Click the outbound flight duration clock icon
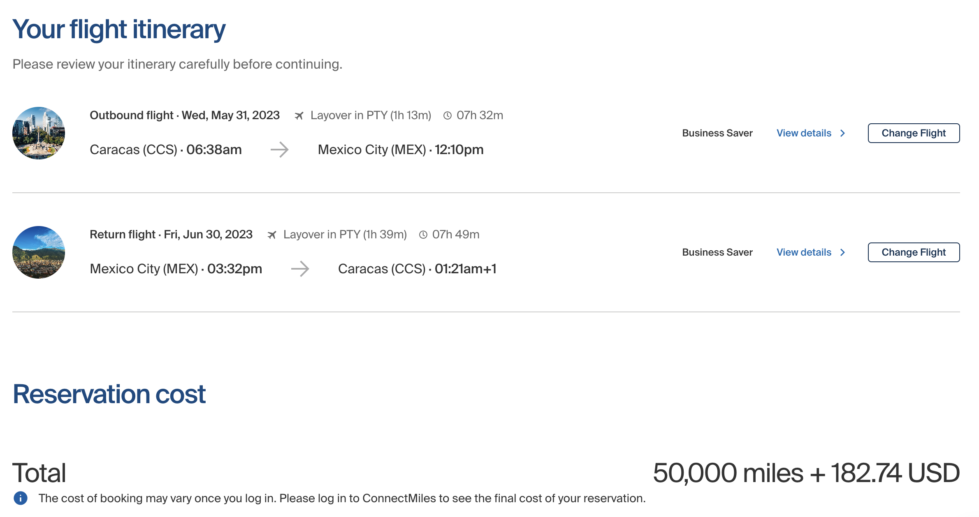Viewport: 979px width, 517px height. coord(447,116)
